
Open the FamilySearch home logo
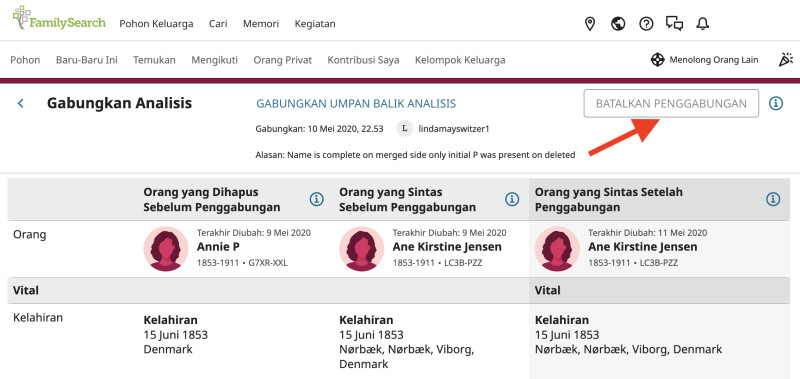click(x=59, y=18)
